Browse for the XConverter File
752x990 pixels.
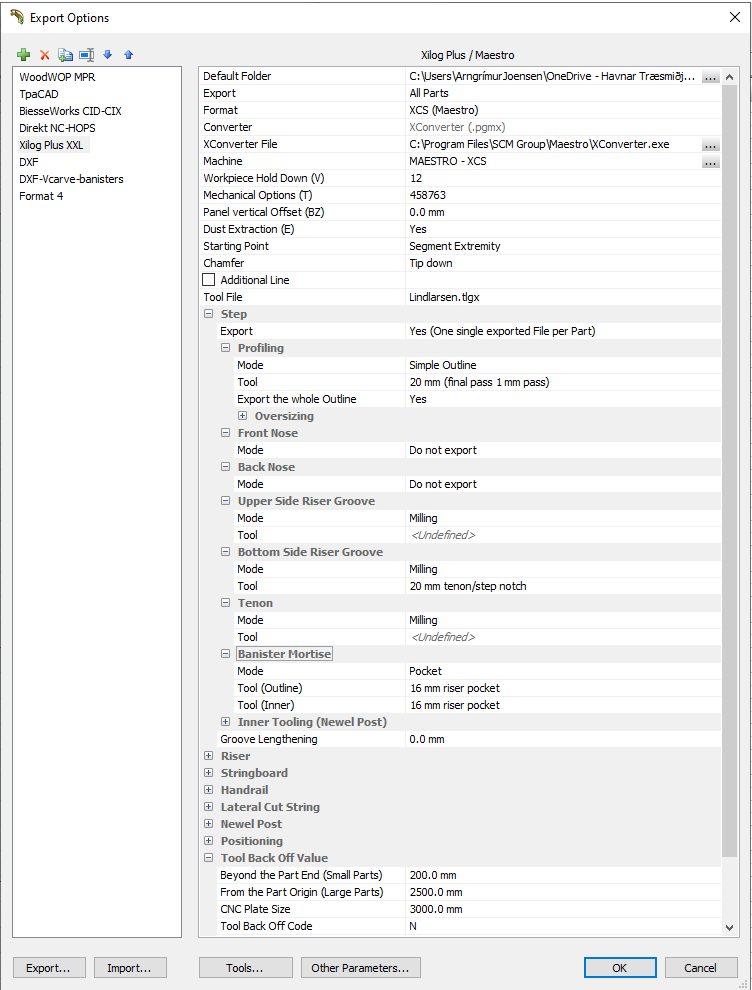(710, 145)
